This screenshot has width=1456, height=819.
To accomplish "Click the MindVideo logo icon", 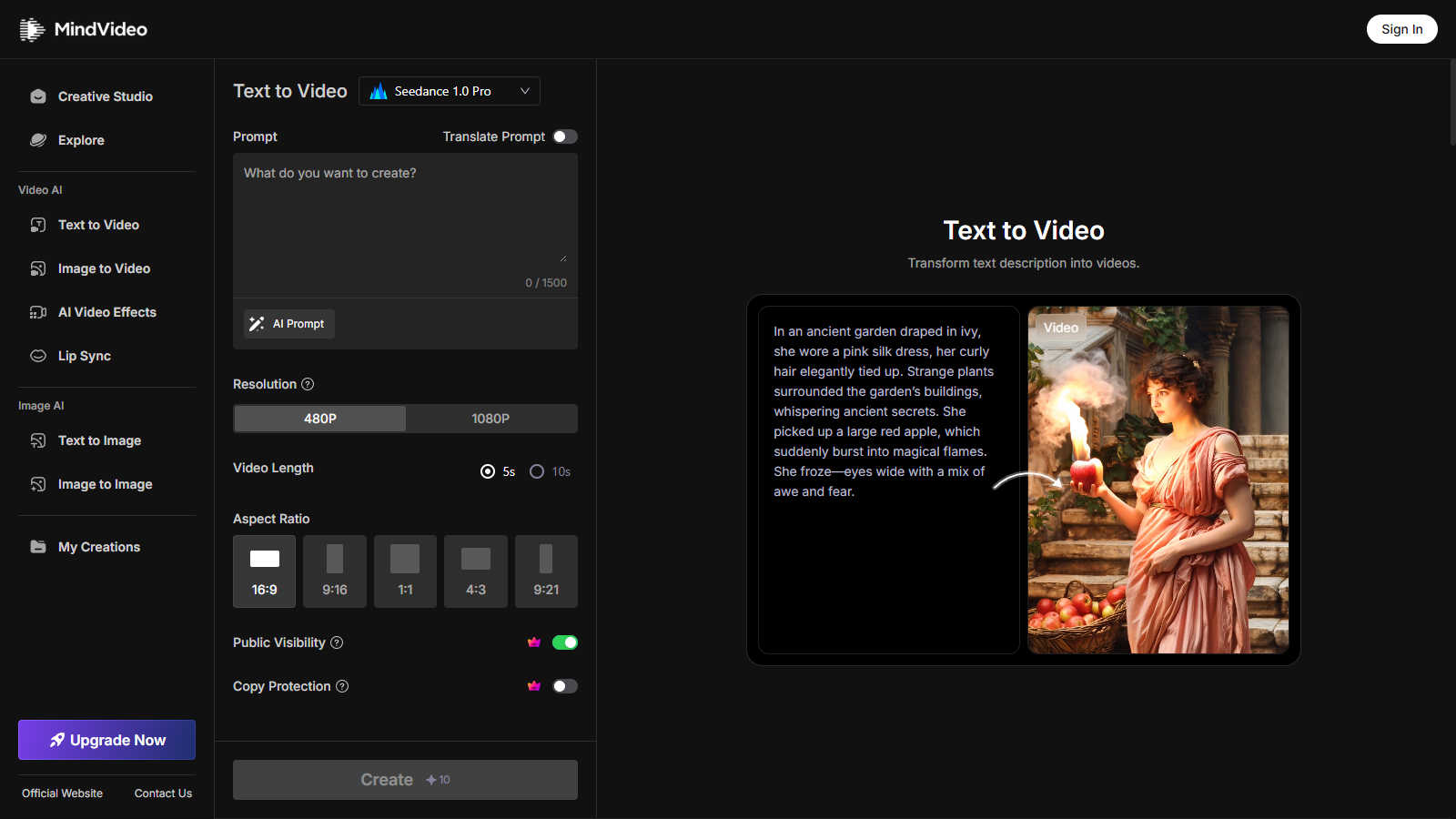I will point(32,29).
